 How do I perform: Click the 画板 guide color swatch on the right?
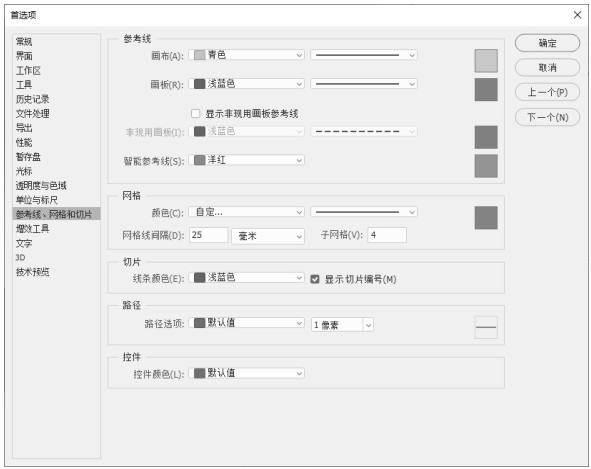(486, 89)
